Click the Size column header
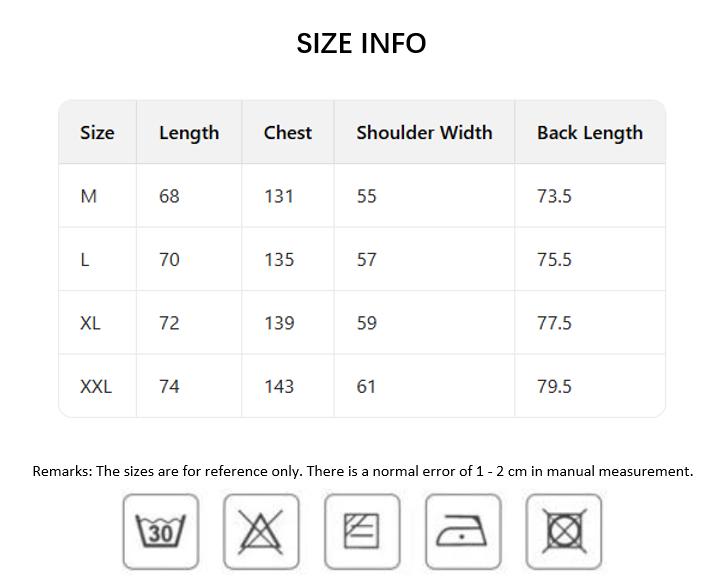 [97, 133]
